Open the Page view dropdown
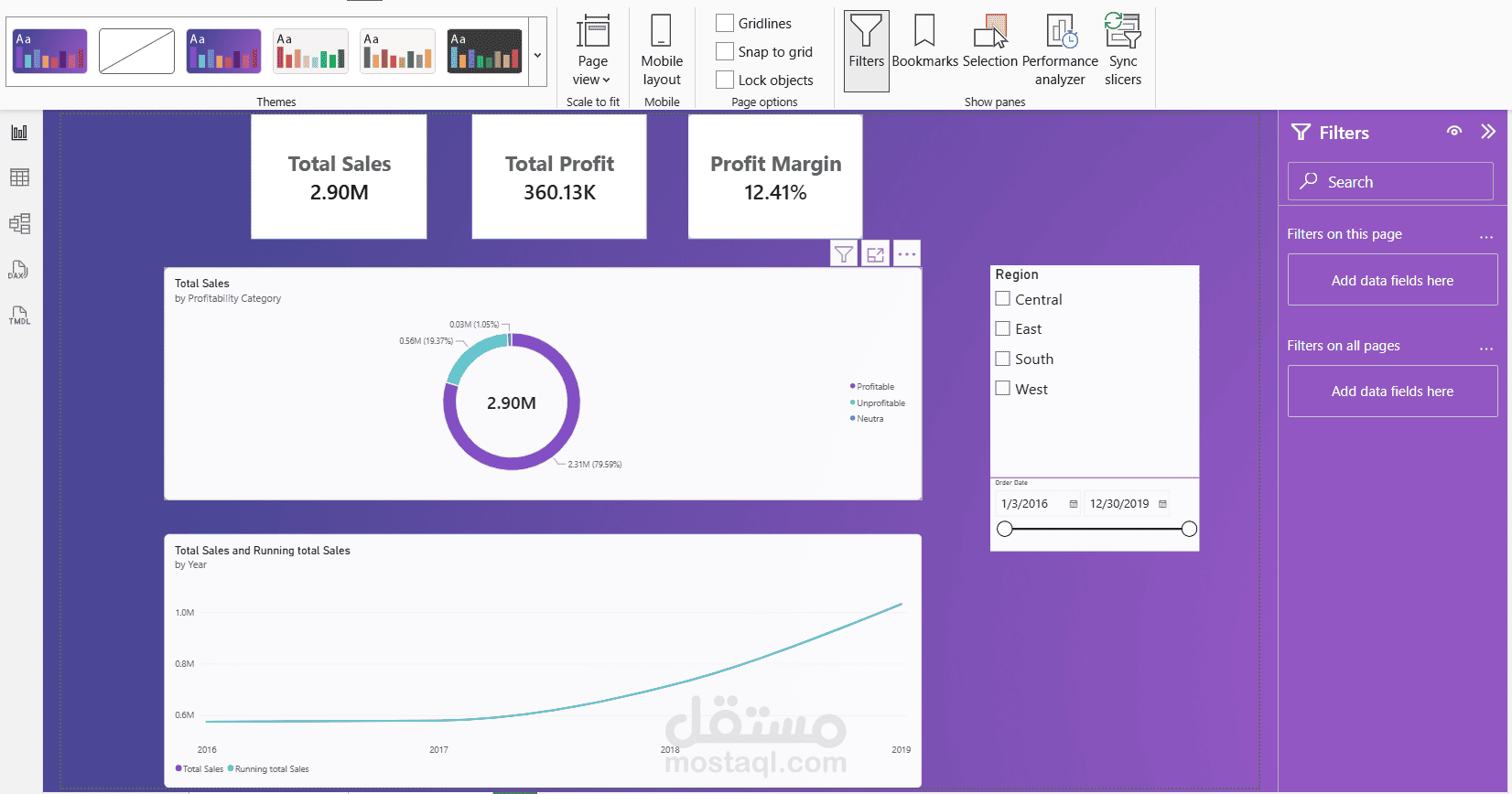This screenshot has width=1512, height=794. (x=593, y=50)
